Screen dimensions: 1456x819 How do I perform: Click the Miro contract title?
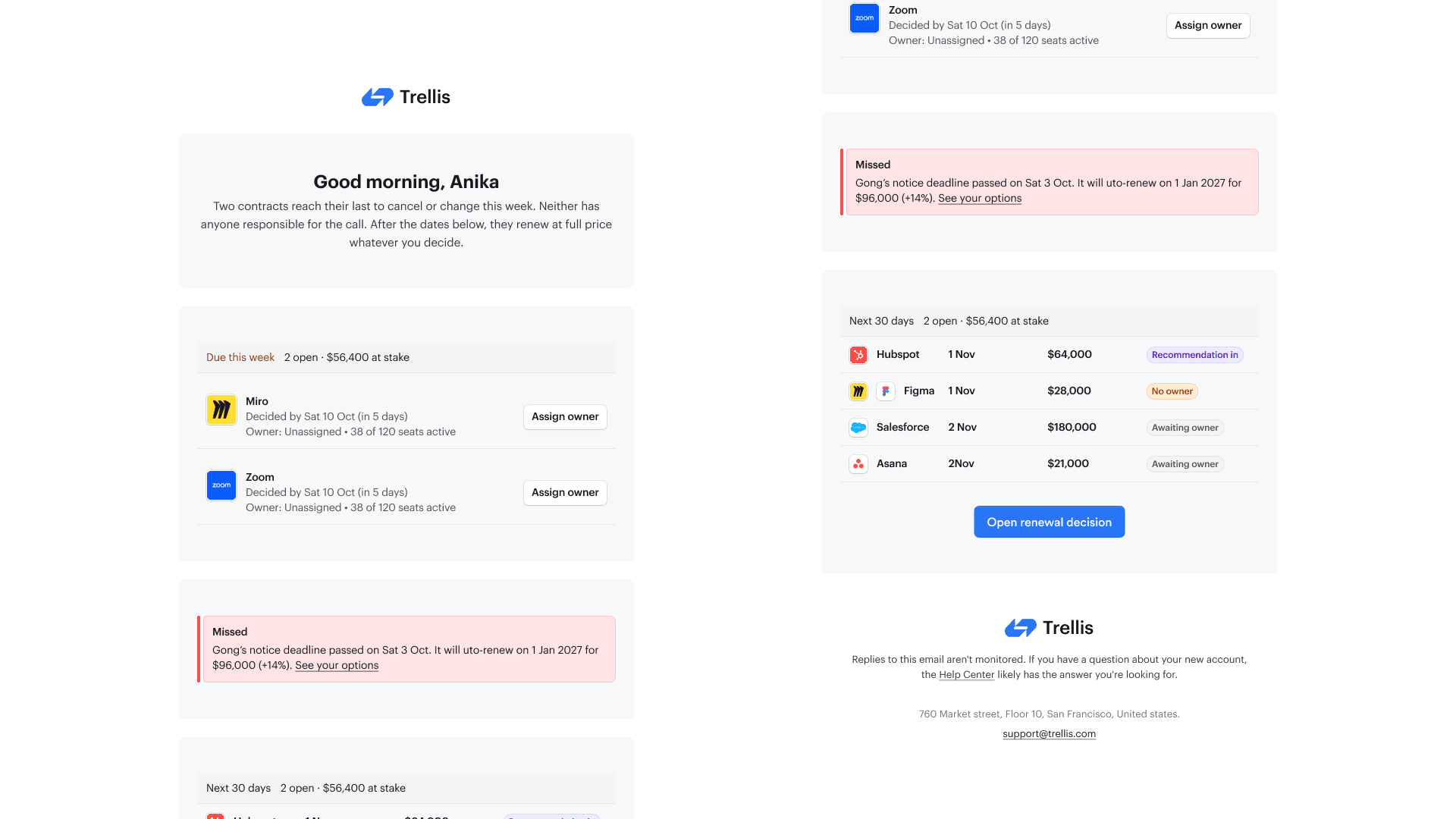click(x=257, y=401)
